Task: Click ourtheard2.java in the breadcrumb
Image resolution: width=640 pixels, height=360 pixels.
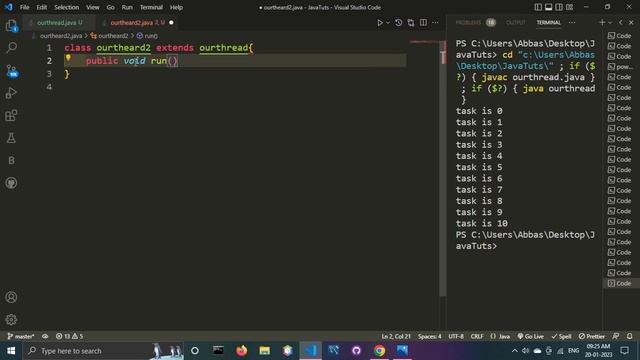Action: (61, 36)
